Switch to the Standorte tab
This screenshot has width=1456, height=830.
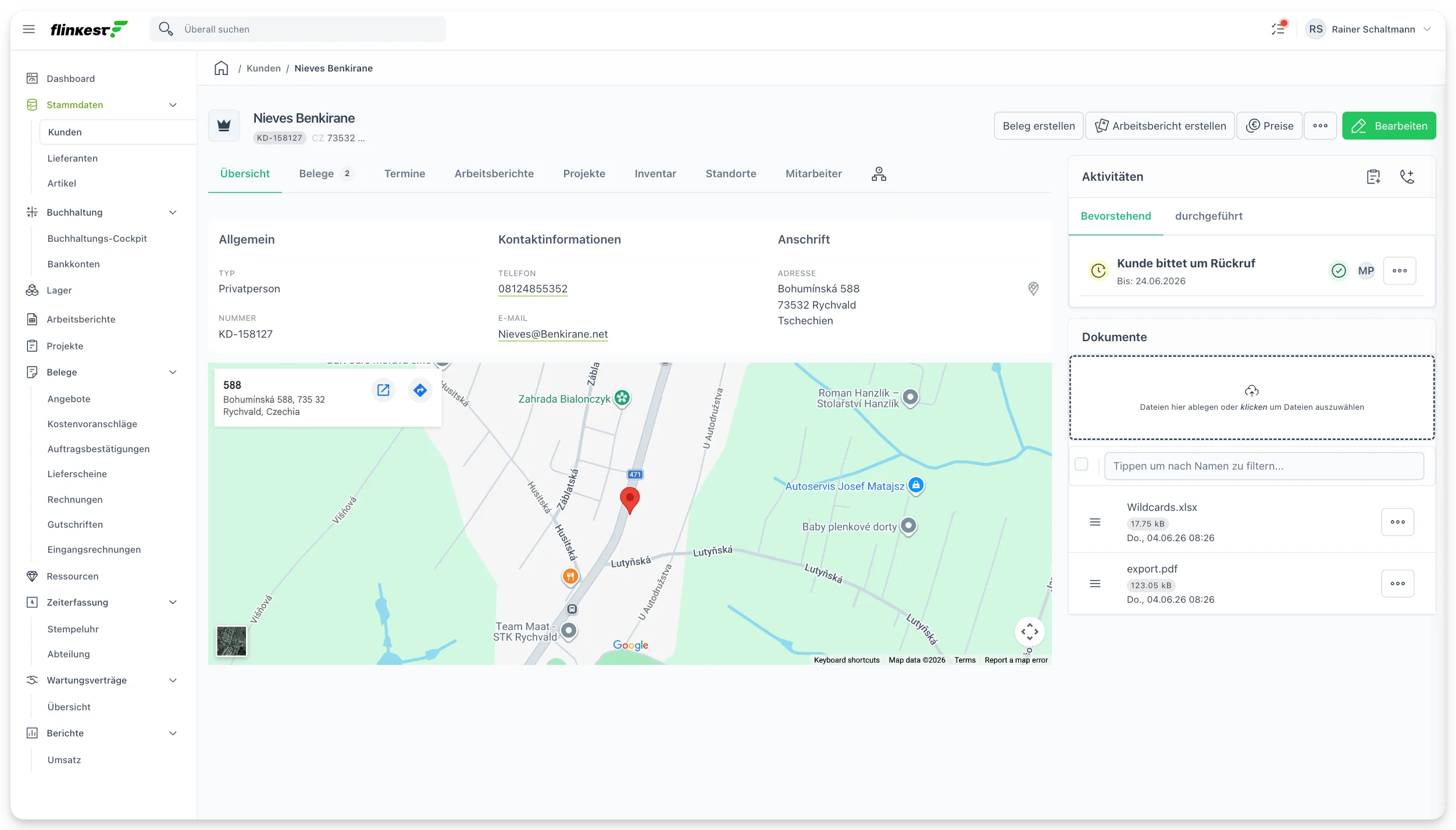[731, 174]
